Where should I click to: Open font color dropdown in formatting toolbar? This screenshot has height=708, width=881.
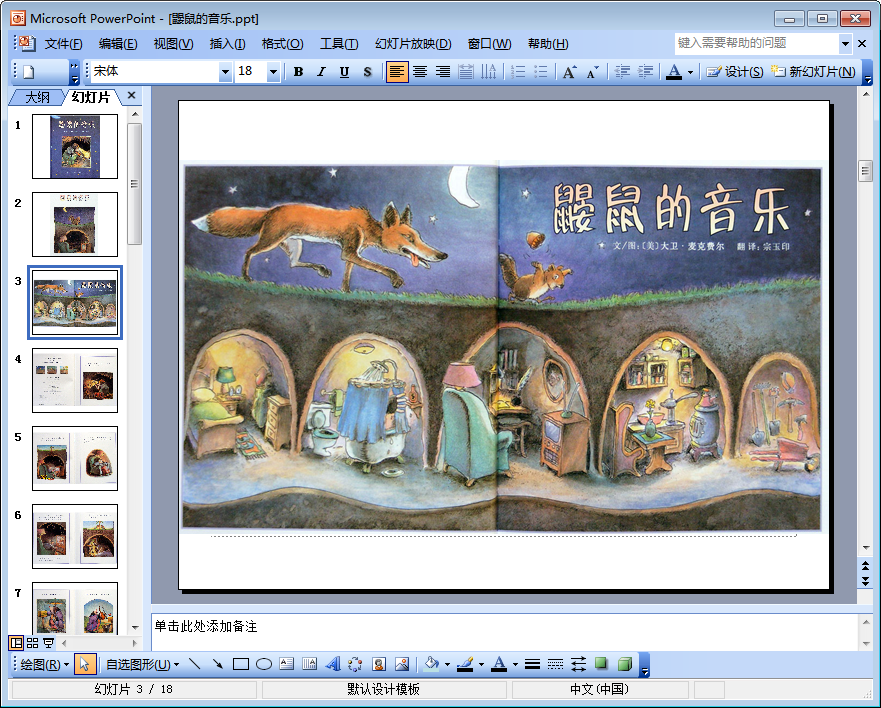click(691, 72)
